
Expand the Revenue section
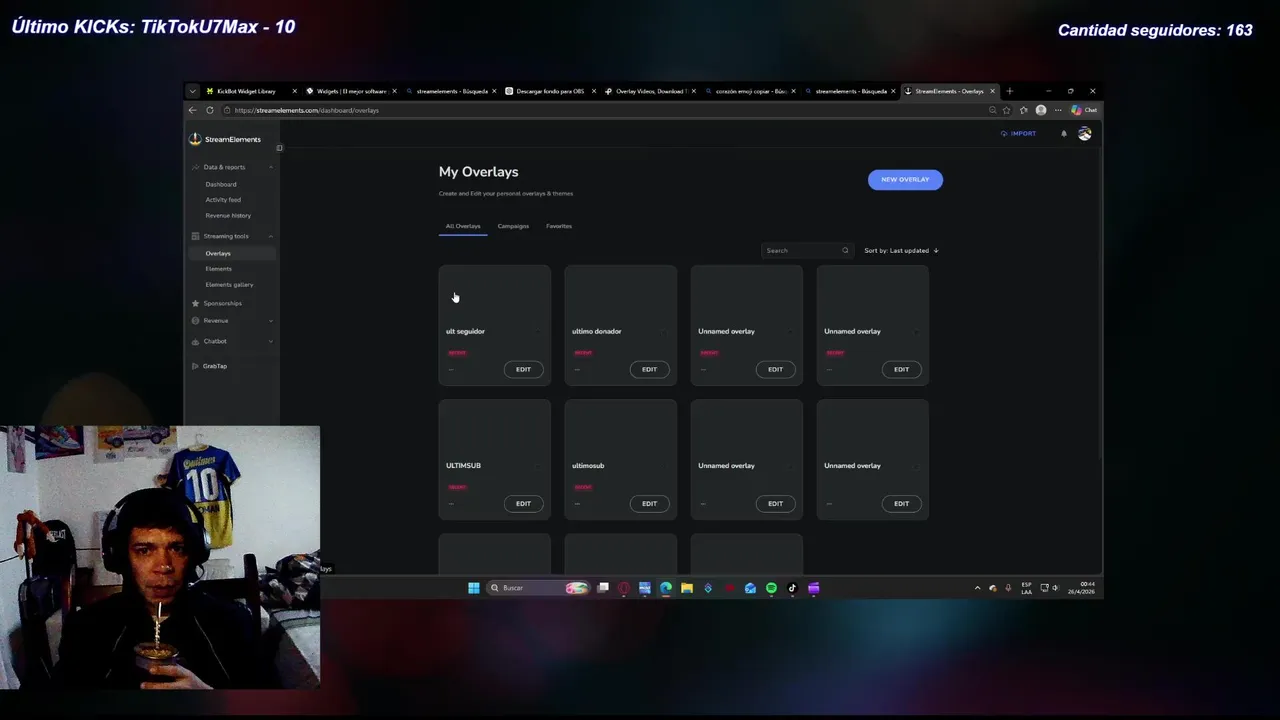pos(270,321)
